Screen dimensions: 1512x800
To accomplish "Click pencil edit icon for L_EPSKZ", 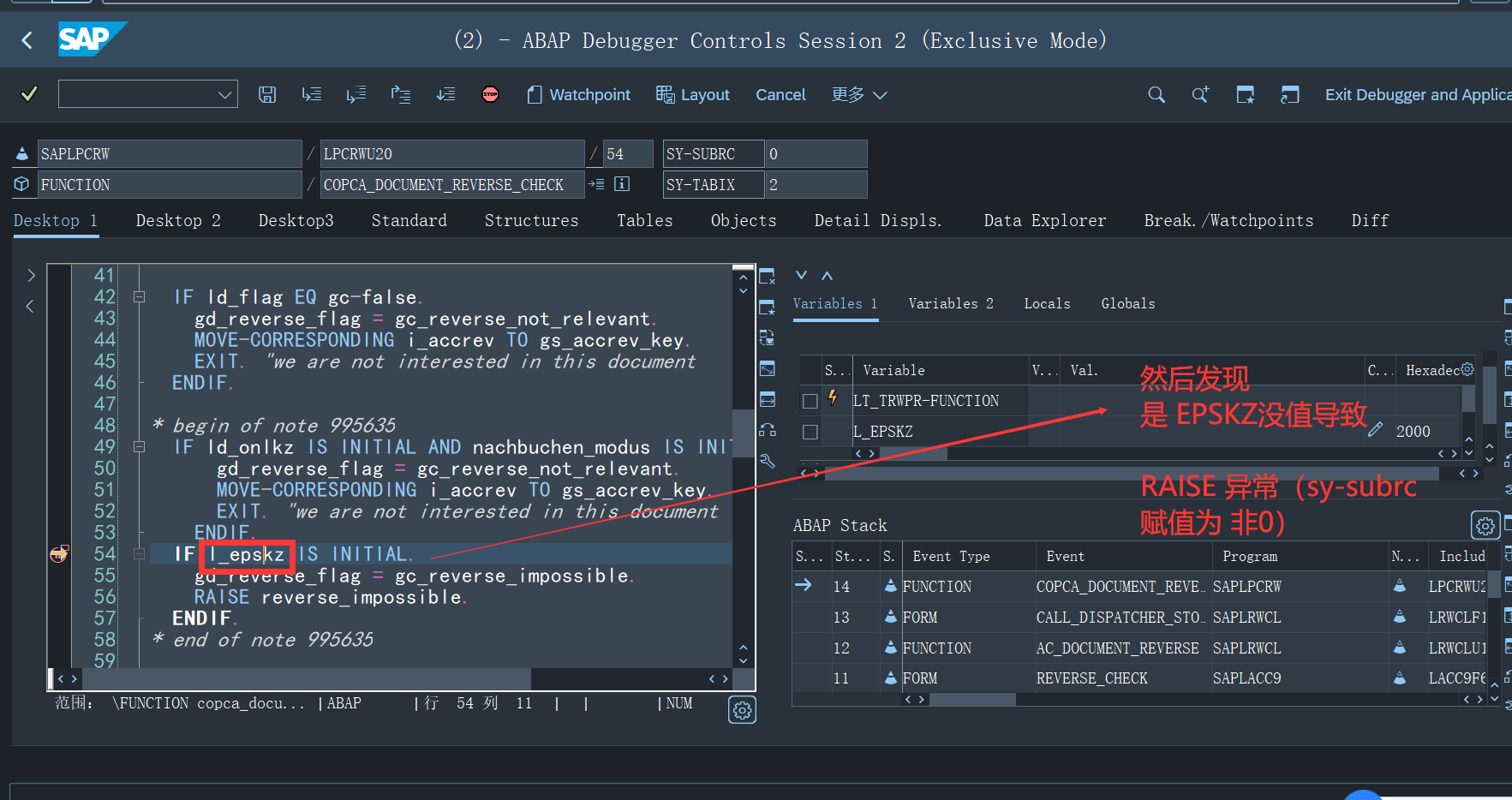I will tap(1376, 430).
